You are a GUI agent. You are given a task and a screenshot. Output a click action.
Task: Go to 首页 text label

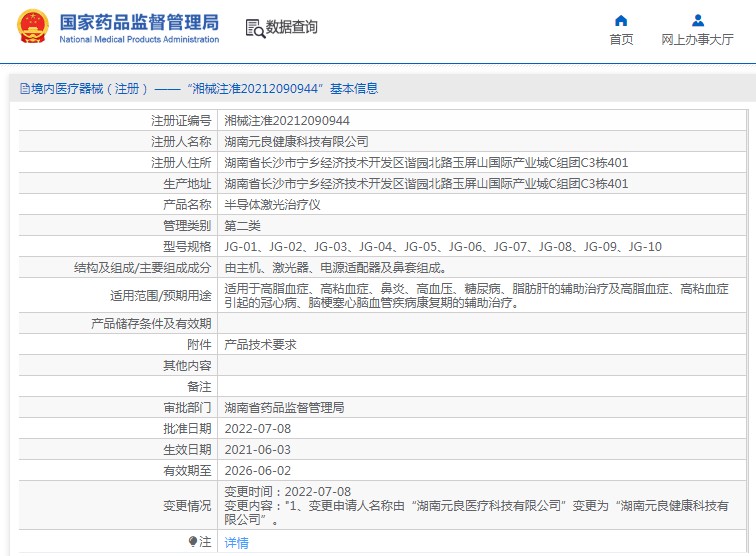pos(621,40)
